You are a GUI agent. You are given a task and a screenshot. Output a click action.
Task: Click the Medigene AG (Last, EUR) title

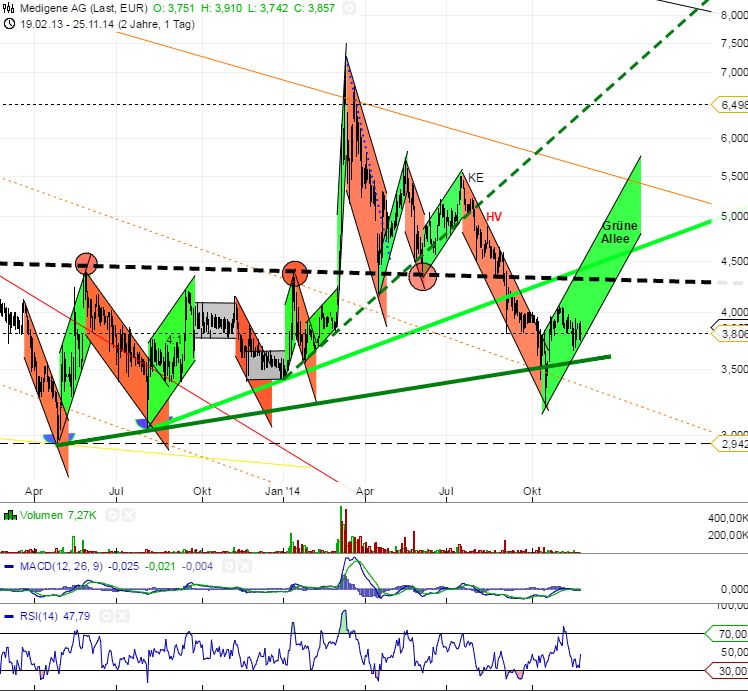click(x=83, y=8)
